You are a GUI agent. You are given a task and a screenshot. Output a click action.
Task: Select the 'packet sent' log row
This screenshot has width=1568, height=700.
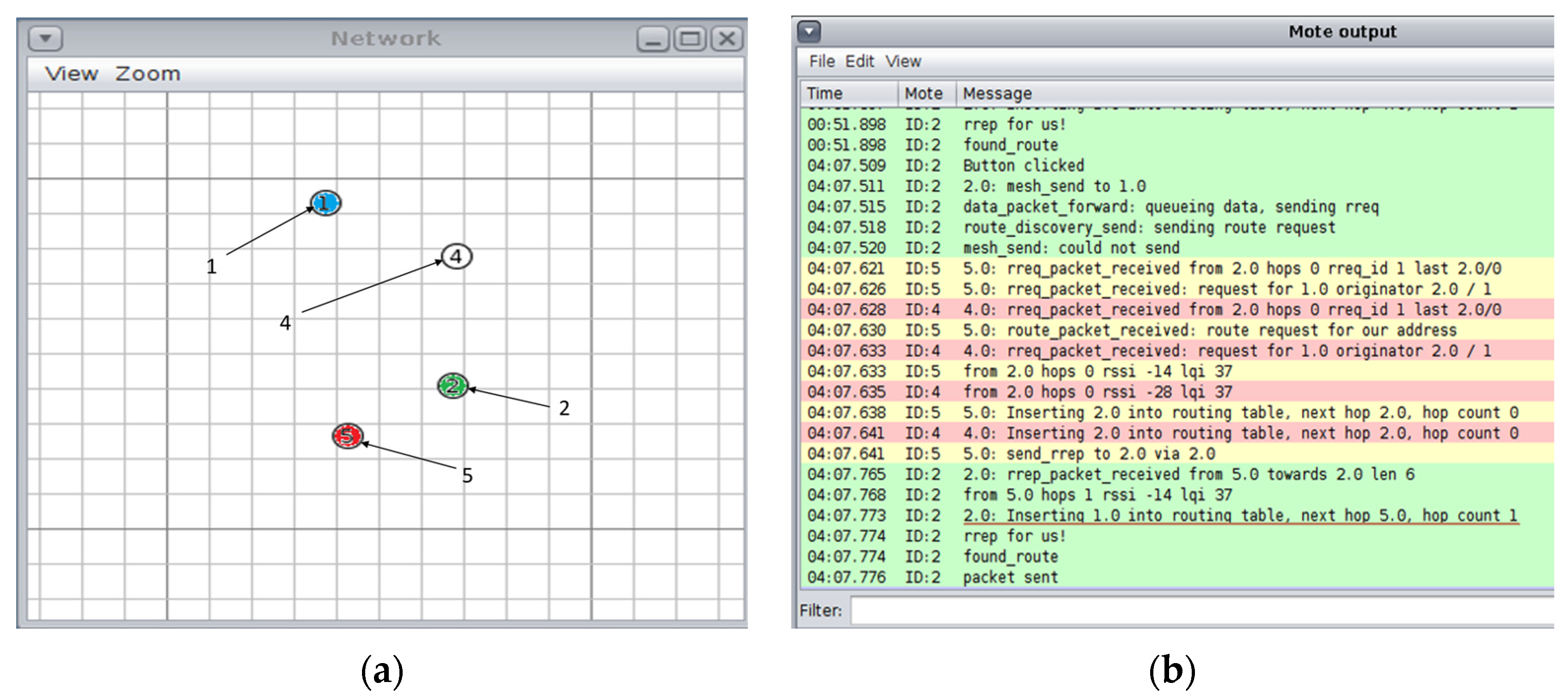[1010, 577]
